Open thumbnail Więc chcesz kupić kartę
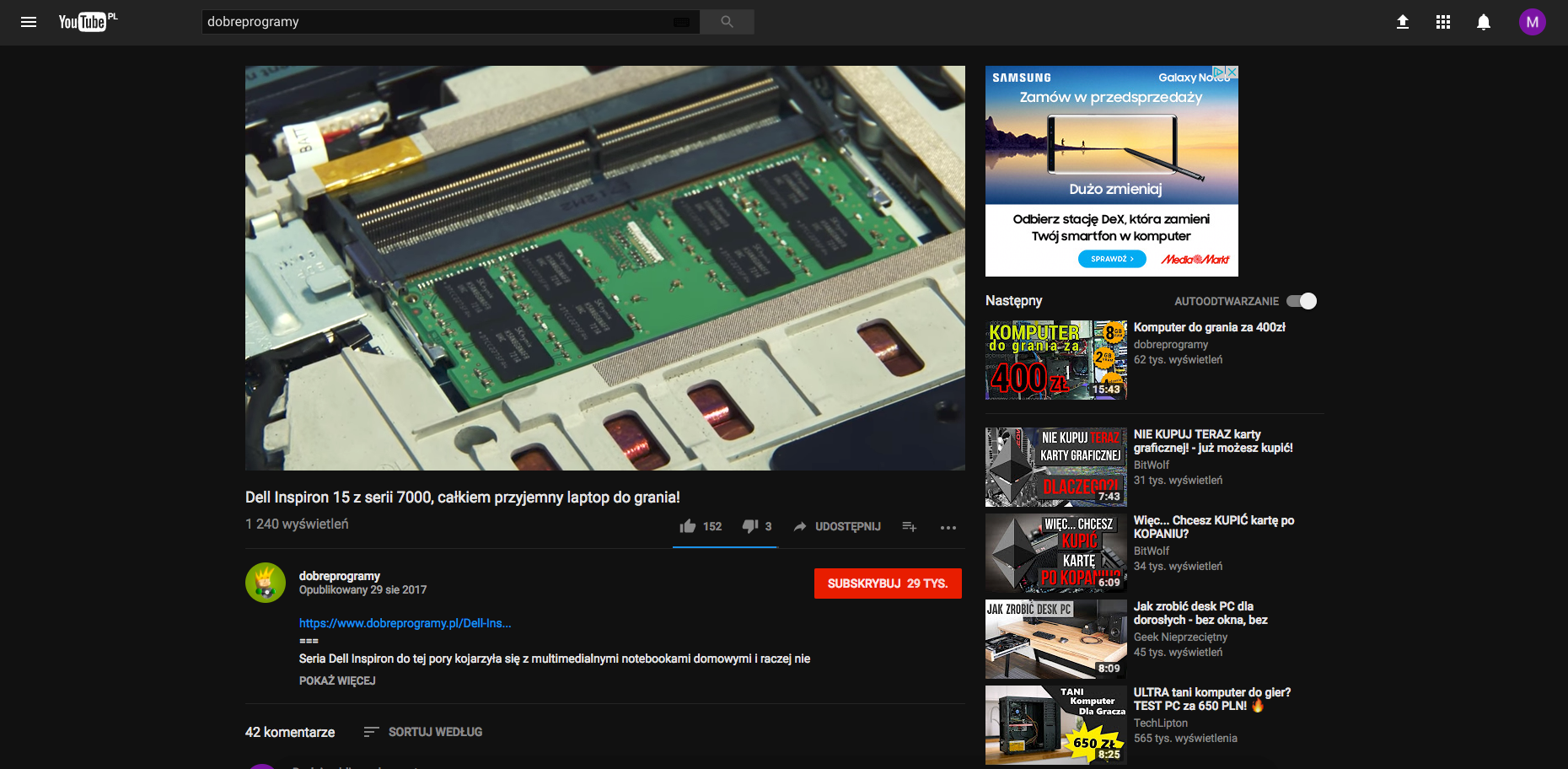Viewport: 1568px width, 769px height. coord(1056,553)
